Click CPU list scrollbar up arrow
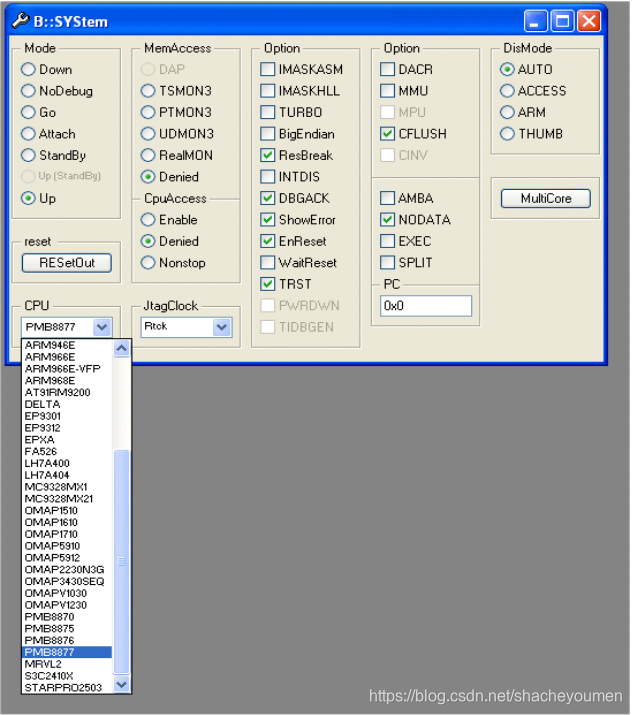 coord(121,349)
